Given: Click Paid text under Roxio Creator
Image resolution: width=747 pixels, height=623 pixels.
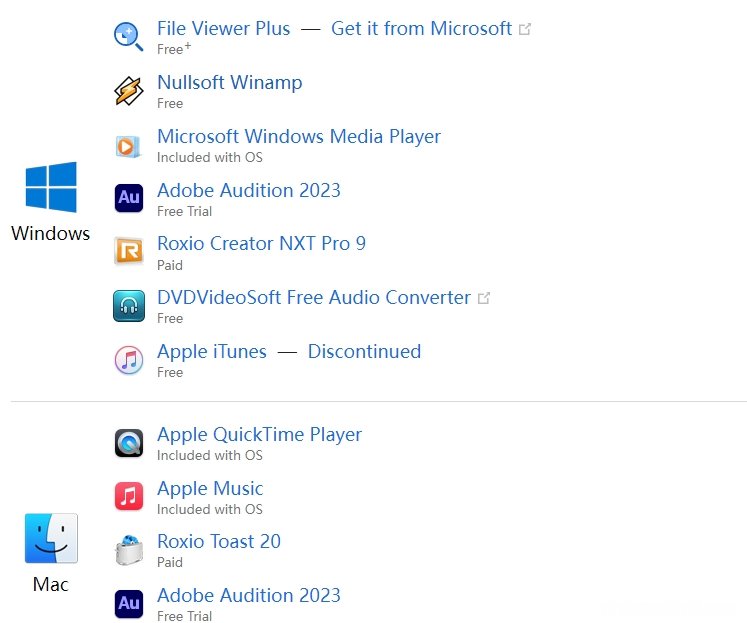Looking at the screenshot, I should (x=170, y=265).
